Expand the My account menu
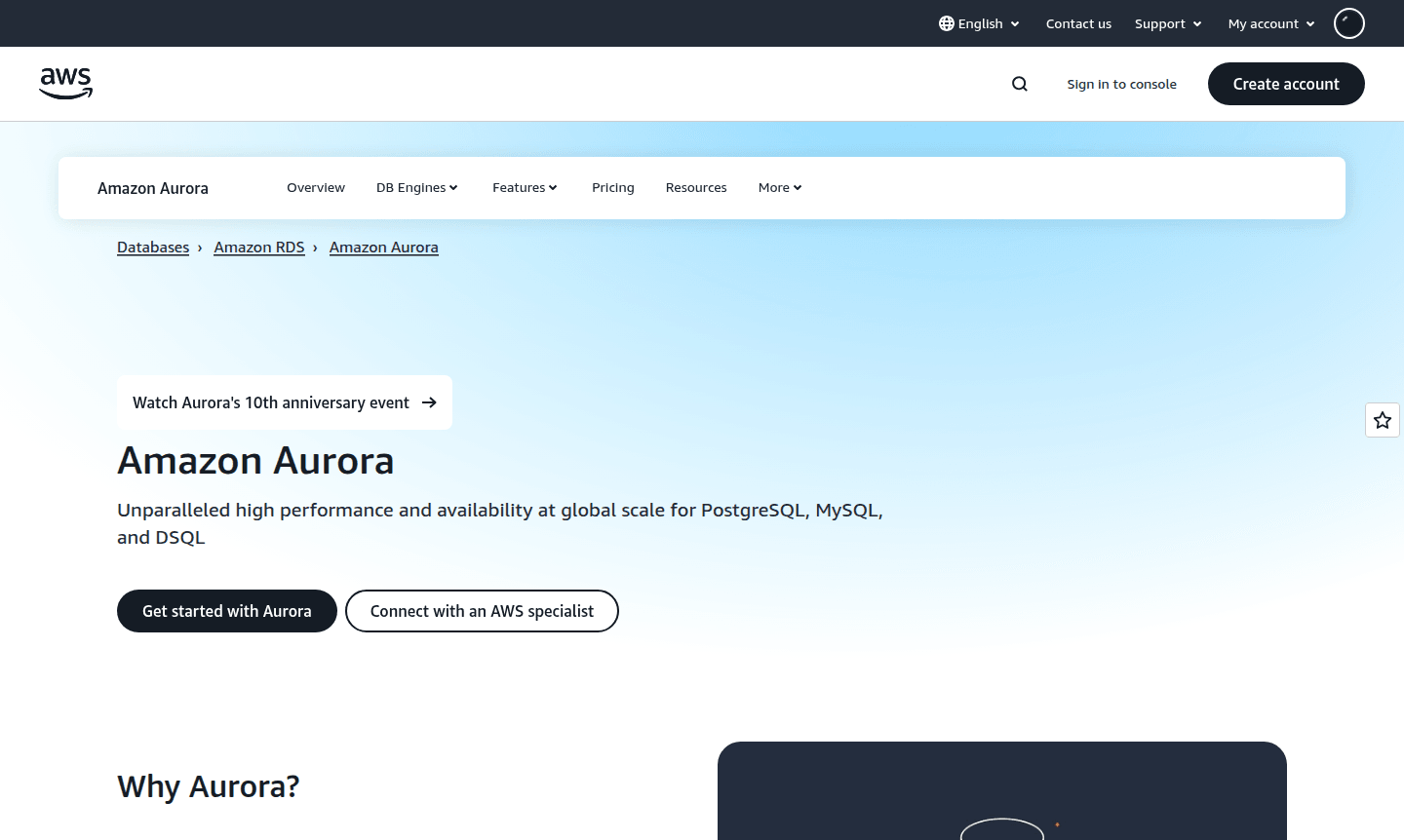Screen dimensions: 1404x840 1269,23
